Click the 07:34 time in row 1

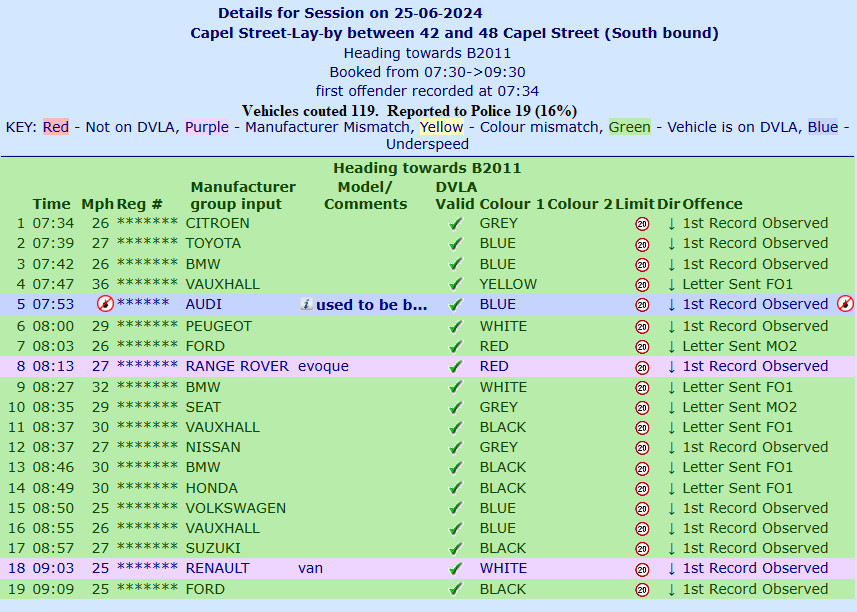click(53, 223)
